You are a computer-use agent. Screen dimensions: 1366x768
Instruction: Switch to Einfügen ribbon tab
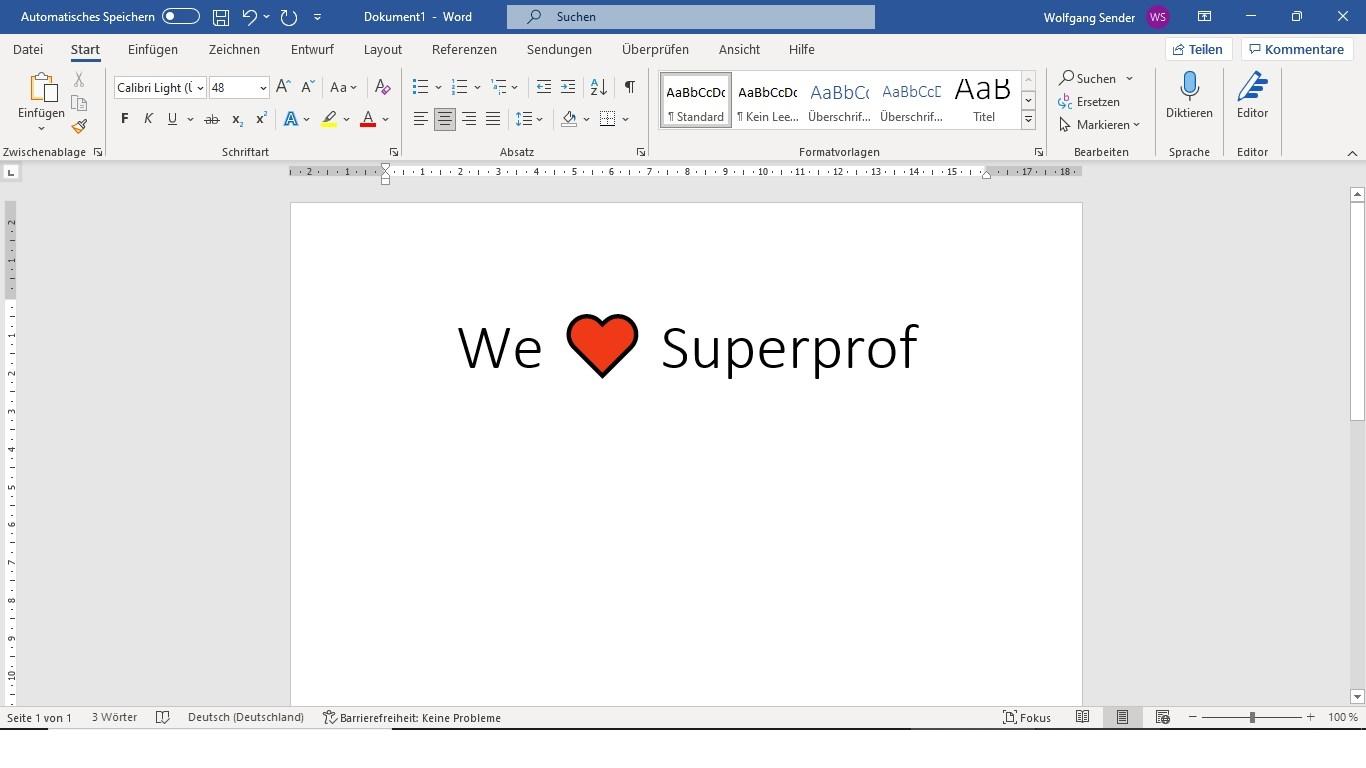(x=153, y=49)
